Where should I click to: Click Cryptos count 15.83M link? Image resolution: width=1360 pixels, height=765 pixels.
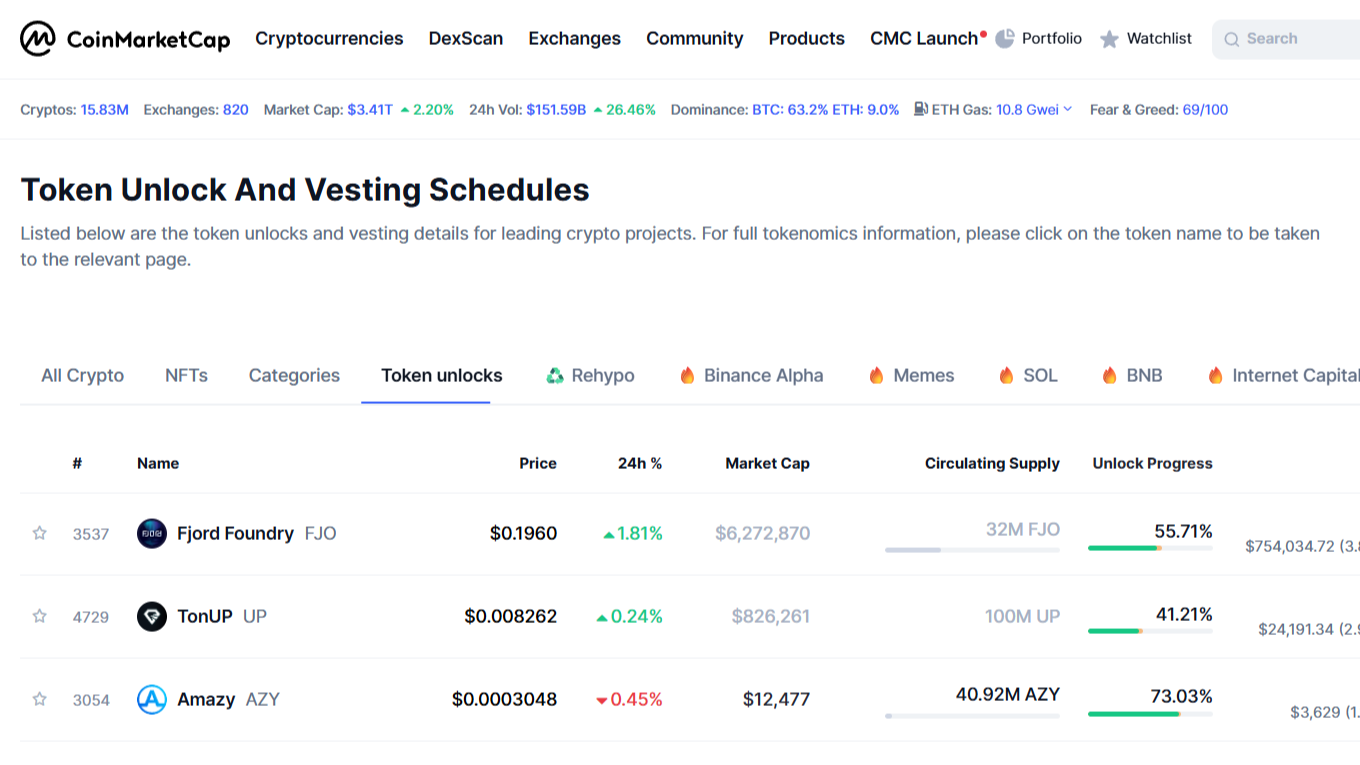(x=105, y=110)
